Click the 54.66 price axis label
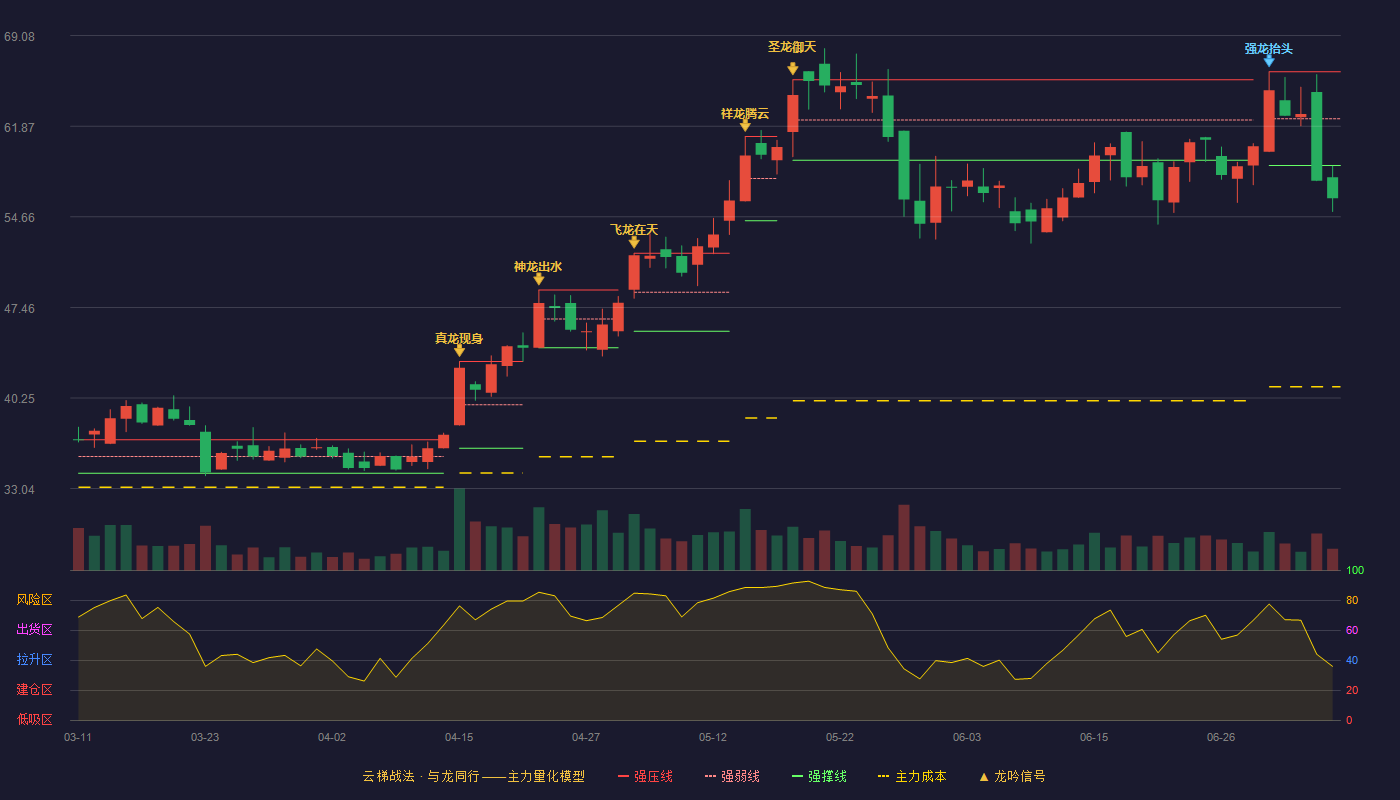 19,218
